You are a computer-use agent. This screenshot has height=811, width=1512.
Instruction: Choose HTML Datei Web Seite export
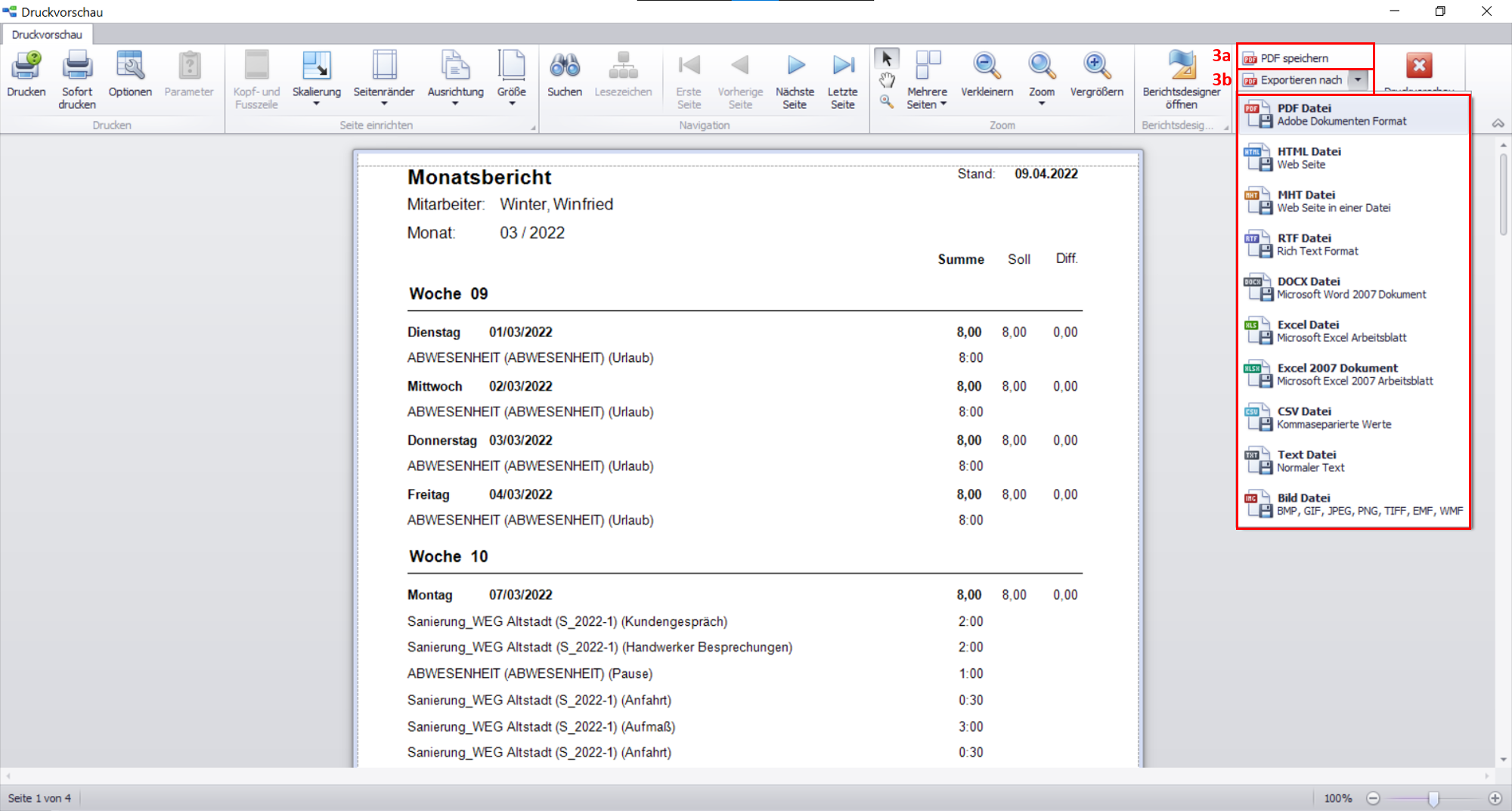pyautogui.click(x=1353, y=158)
